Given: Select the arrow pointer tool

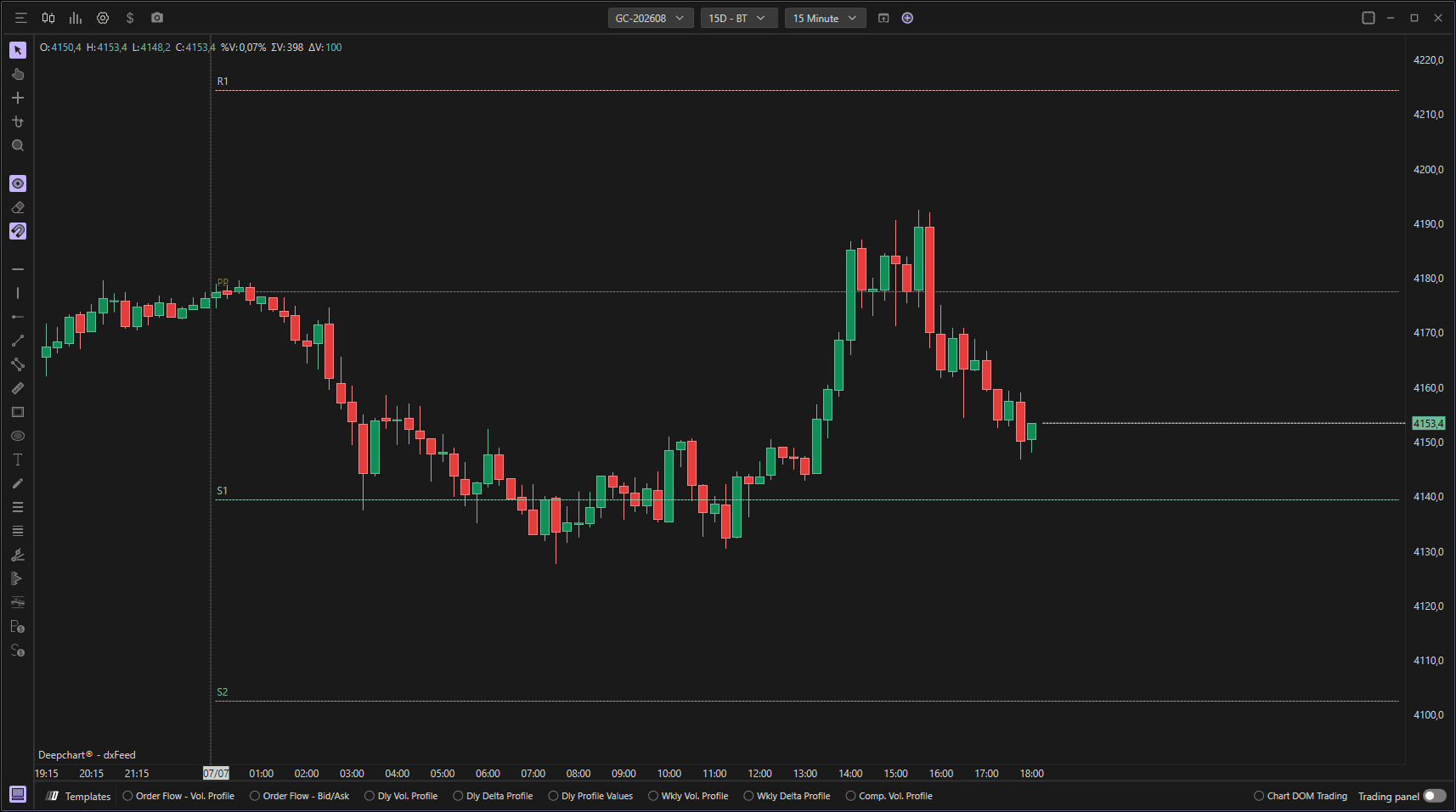Looking at the screenshot, I should [18, 50].
